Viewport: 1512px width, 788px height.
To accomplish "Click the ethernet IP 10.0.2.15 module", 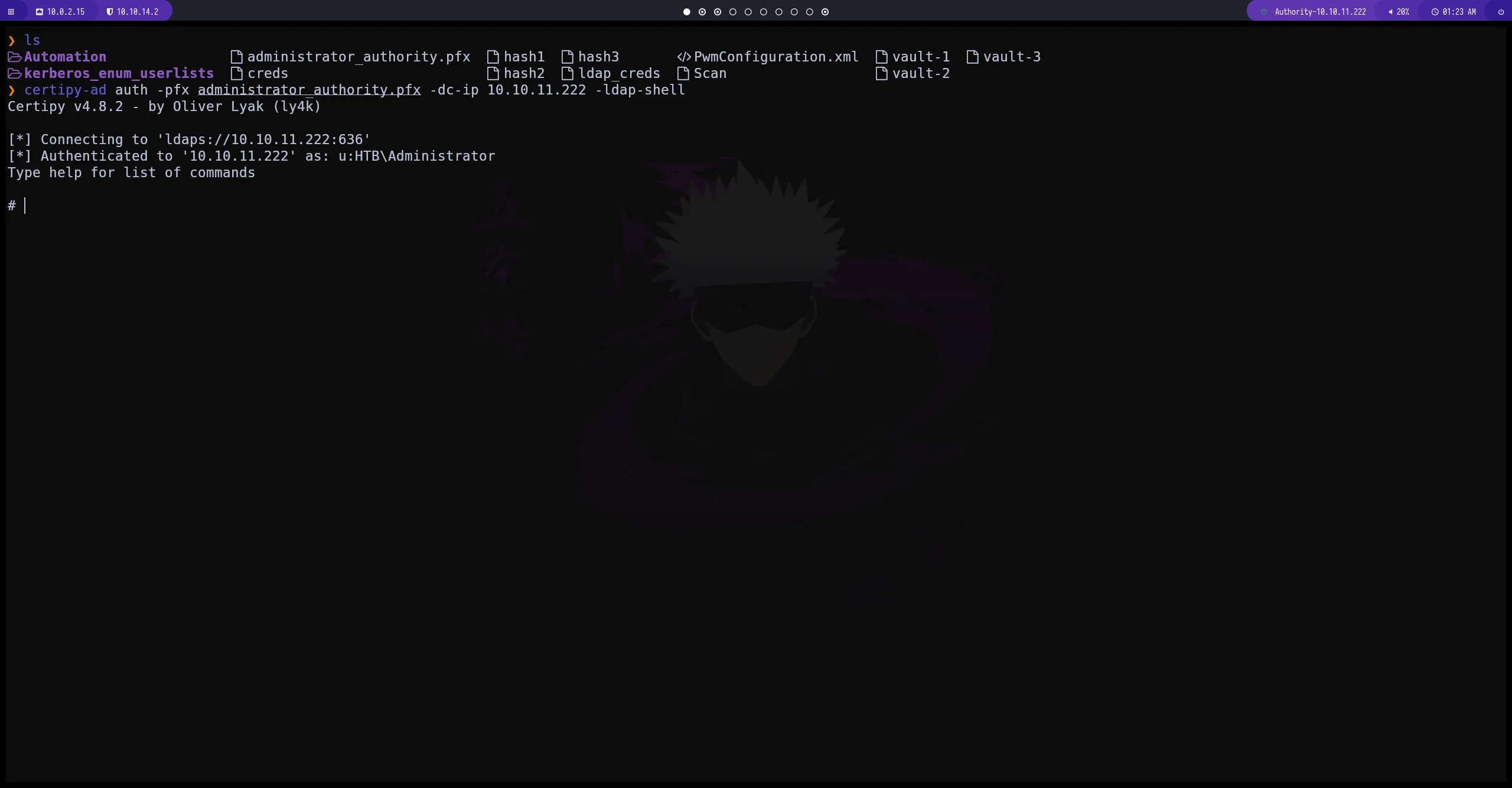I will [x=60, y=12].
